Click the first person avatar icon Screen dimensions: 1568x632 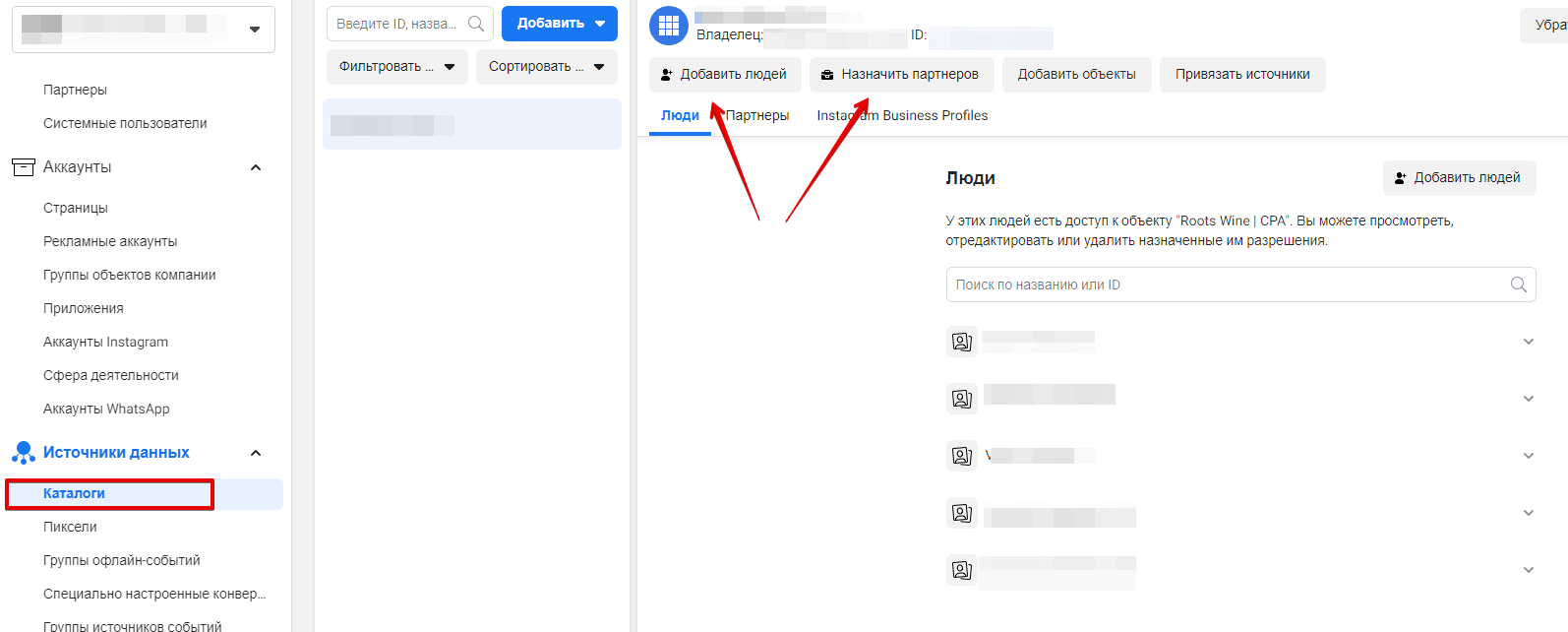tap(962, 342)
